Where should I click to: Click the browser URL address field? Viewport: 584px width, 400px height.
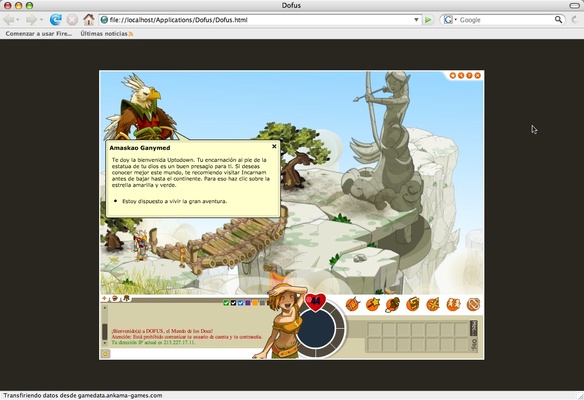(x=261, y=20)
